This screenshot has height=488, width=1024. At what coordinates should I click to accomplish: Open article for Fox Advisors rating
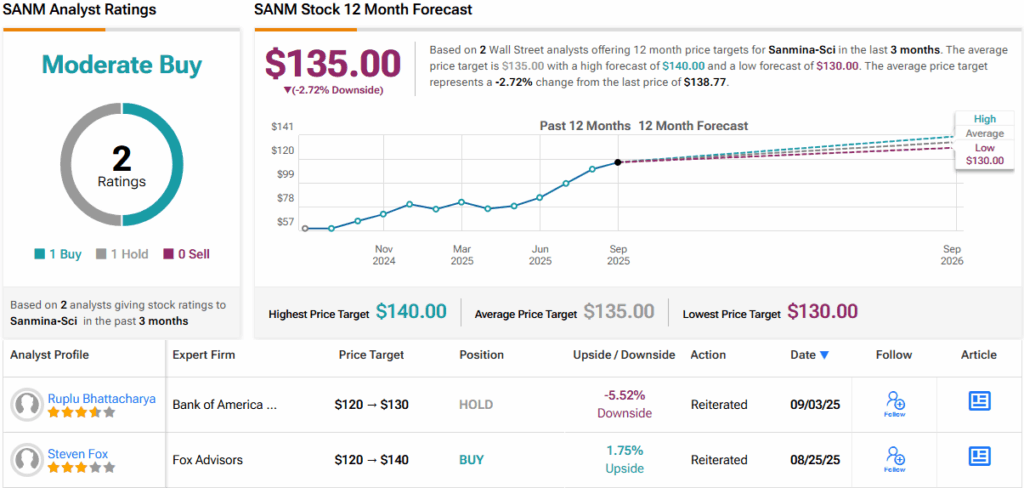click(979, 457)
